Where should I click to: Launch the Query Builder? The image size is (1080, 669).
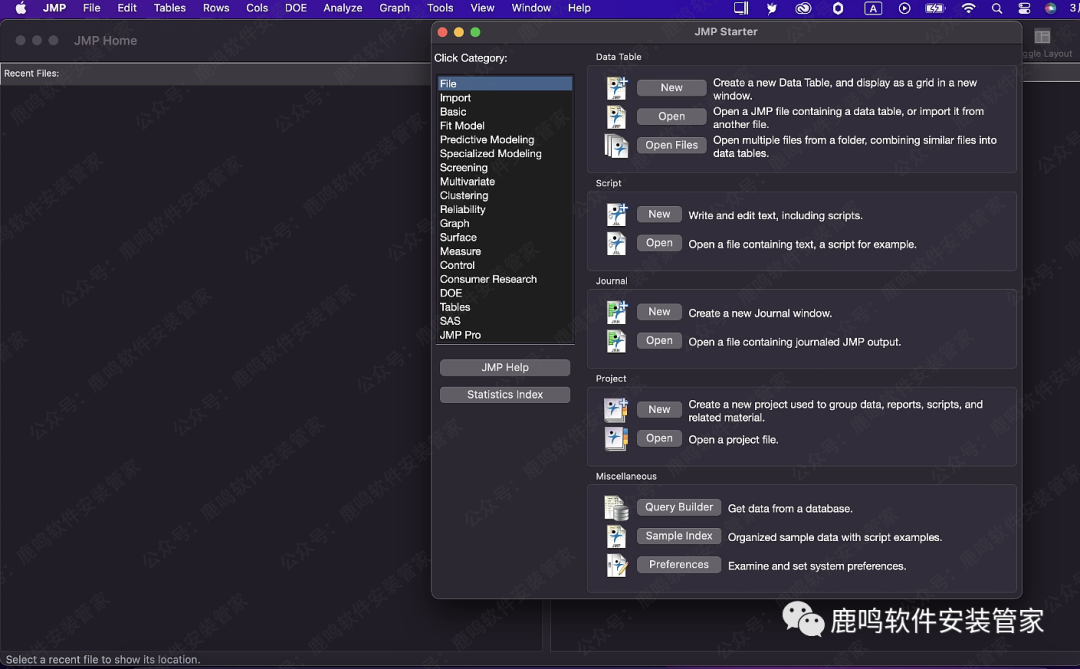(679, 508)
